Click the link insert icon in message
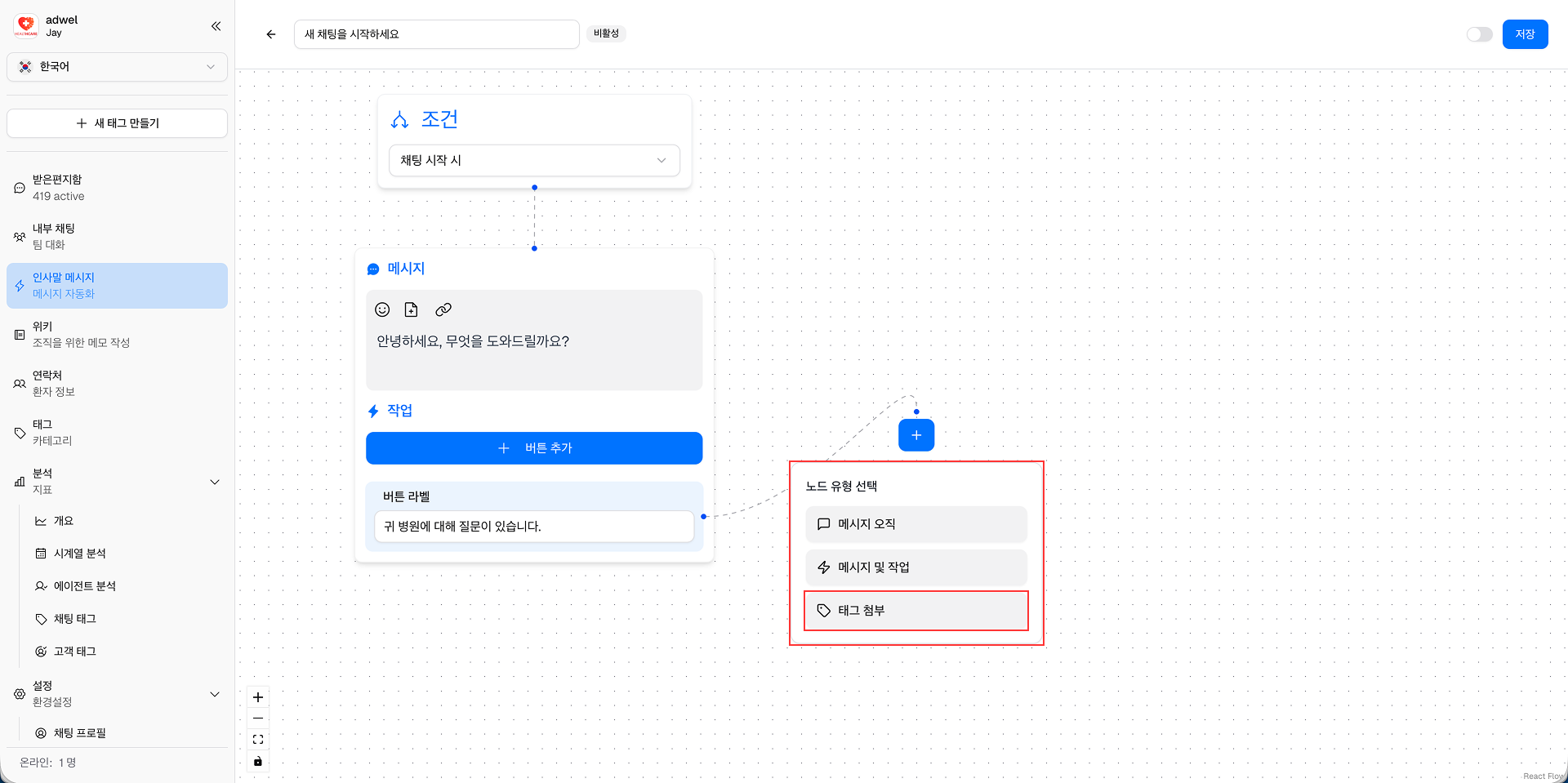 coord(443,309)
